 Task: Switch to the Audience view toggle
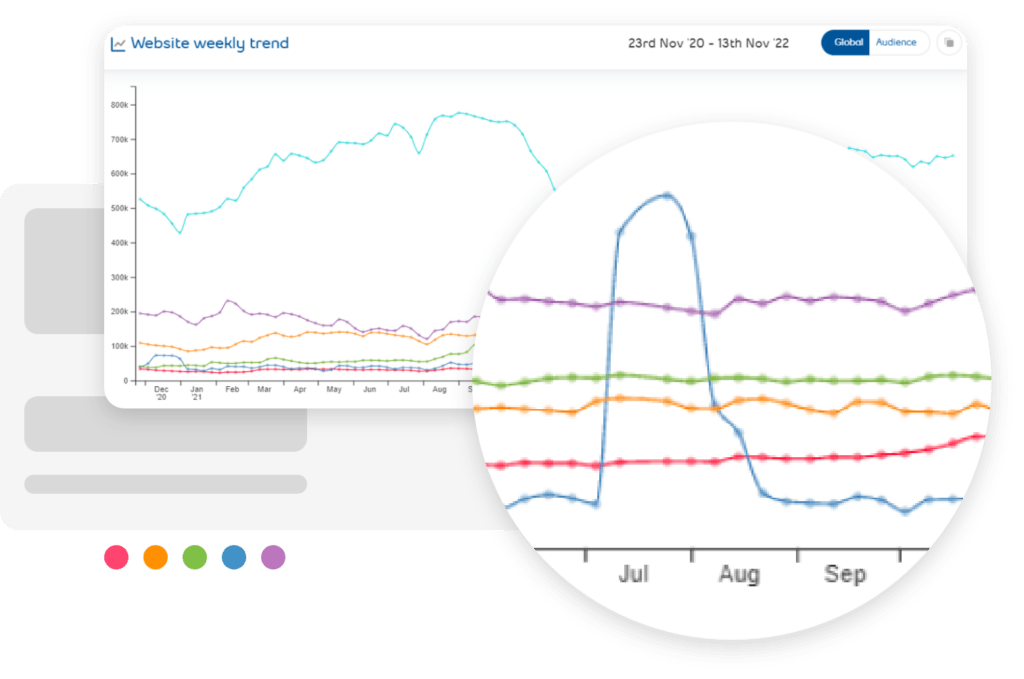[x=897, y=42]
